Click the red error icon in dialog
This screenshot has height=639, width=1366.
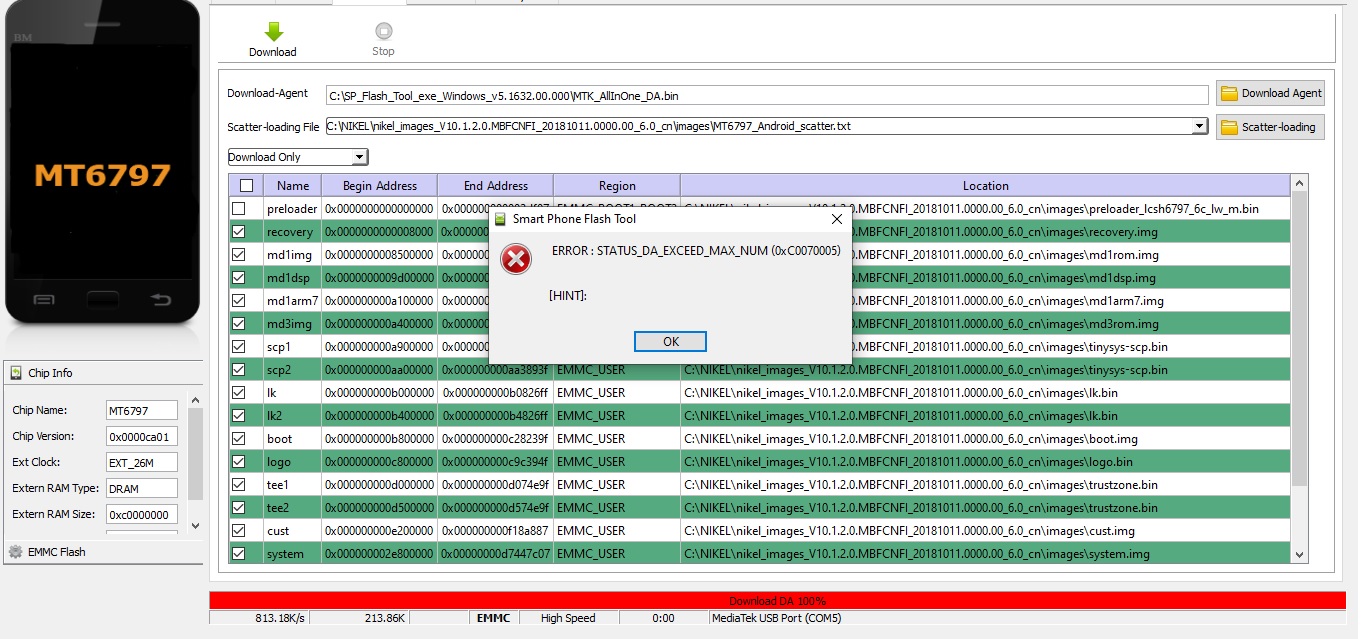coord(516,260)
